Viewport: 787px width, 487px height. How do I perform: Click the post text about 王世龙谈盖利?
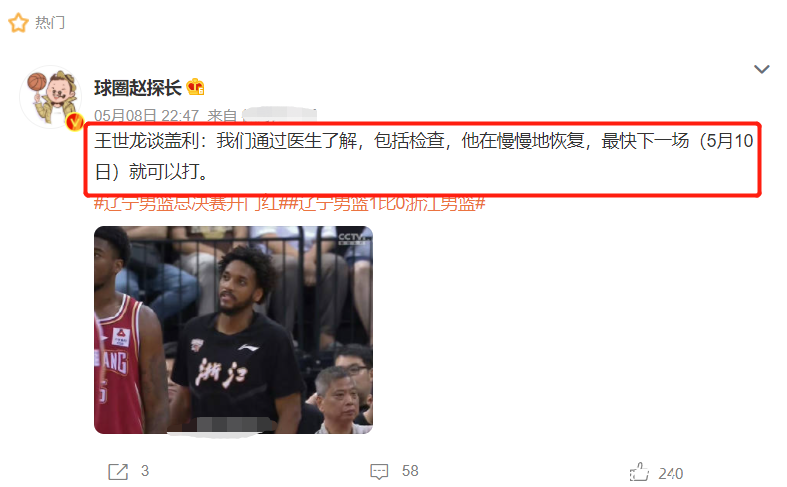pyautogui.click(x=423, y=157)
